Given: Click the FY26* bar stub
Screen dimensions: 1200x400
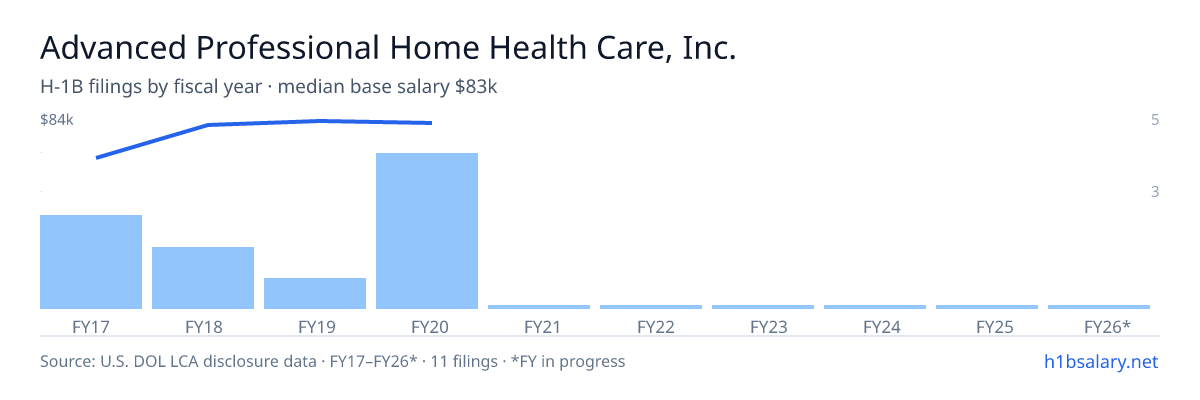Looking at the screenshot, I should (x=1099, y=307).
